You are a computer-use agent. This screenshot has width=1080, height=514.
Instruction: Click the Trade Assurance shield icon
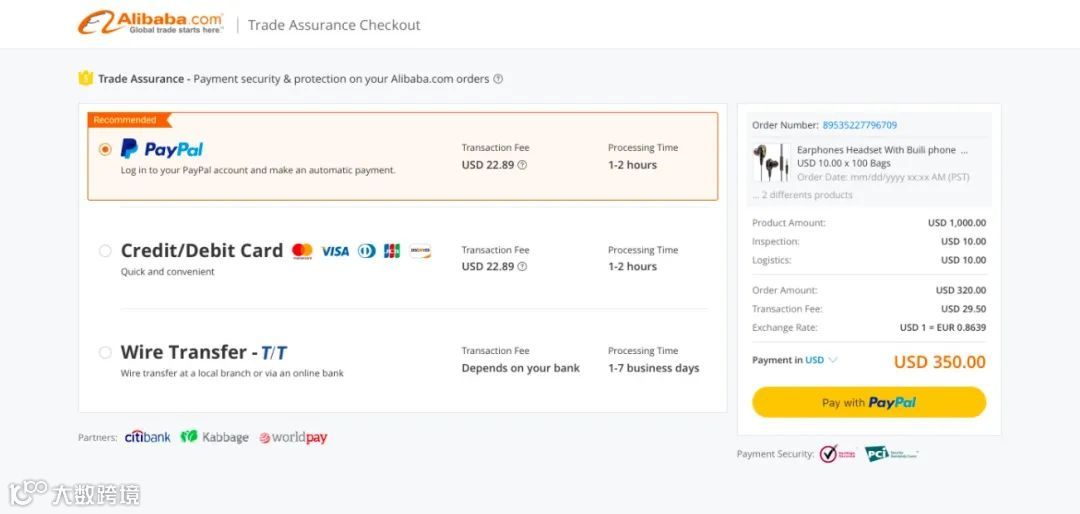click(x=86, y=78)
